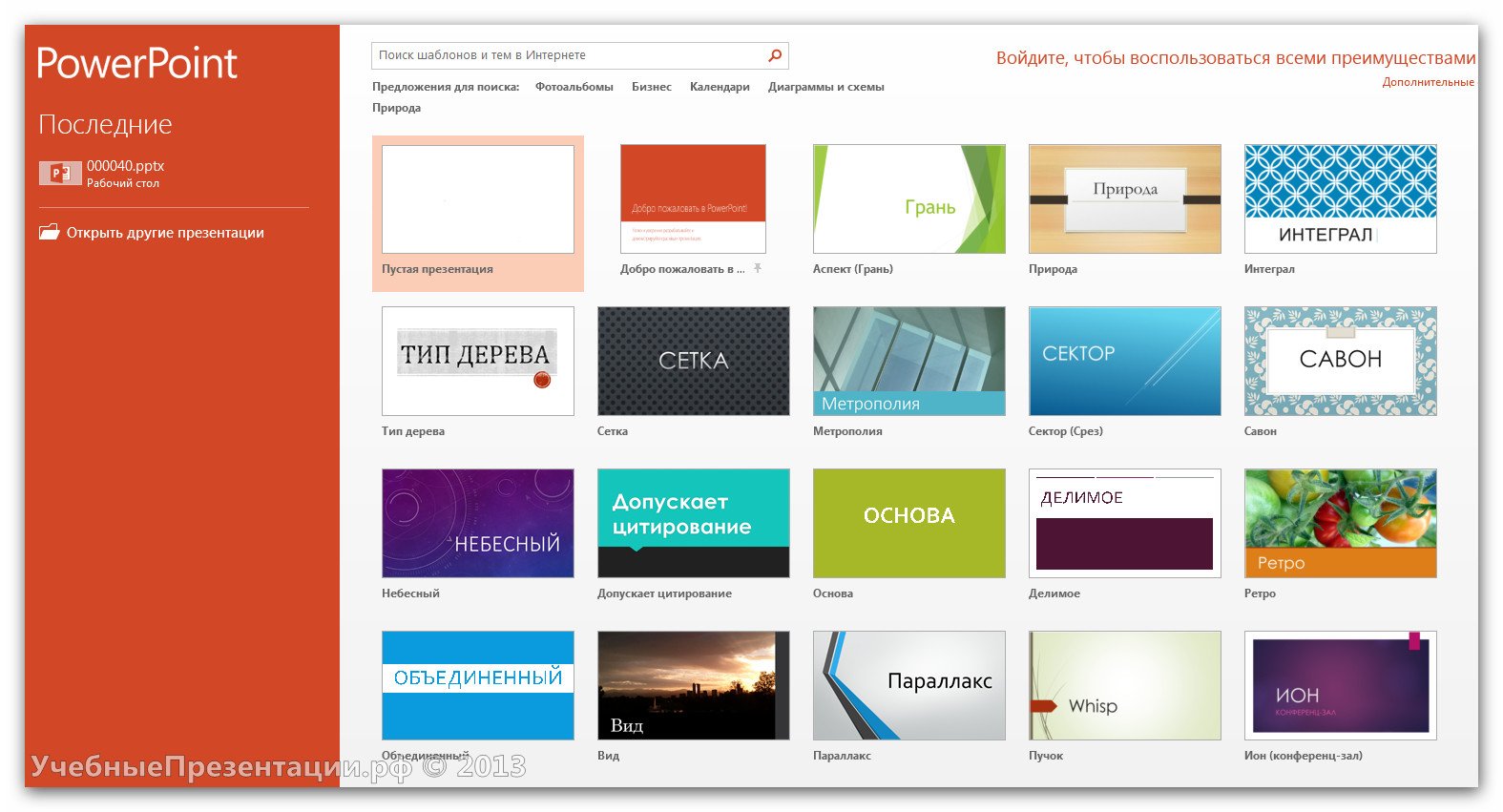Click 'Войдите, чтобы воспользоваться' sign-in text

[x=1236, y=58]
